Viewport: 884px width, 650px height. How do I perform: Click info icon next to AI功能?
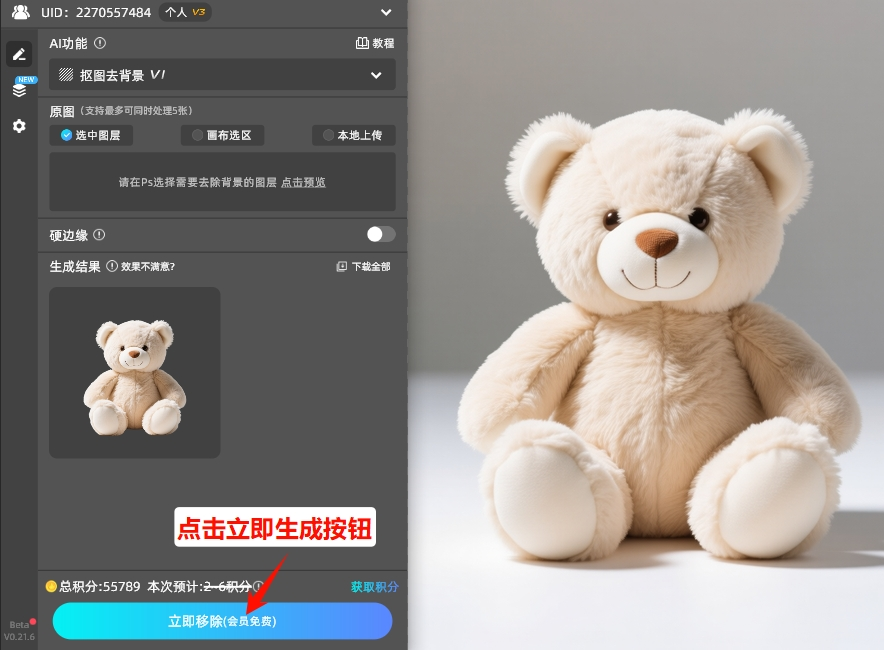pyautogui.click(x=100, y=43)
